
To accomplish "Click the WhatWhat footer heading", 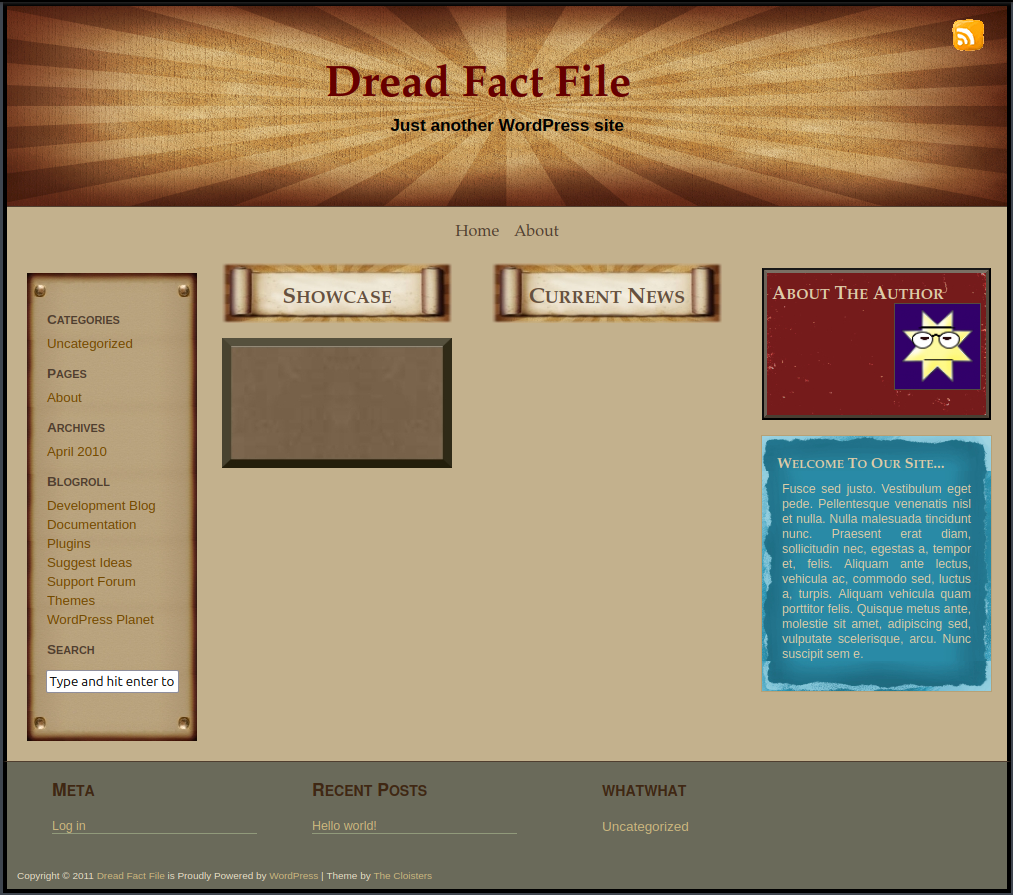I will [x=644, y=791].
